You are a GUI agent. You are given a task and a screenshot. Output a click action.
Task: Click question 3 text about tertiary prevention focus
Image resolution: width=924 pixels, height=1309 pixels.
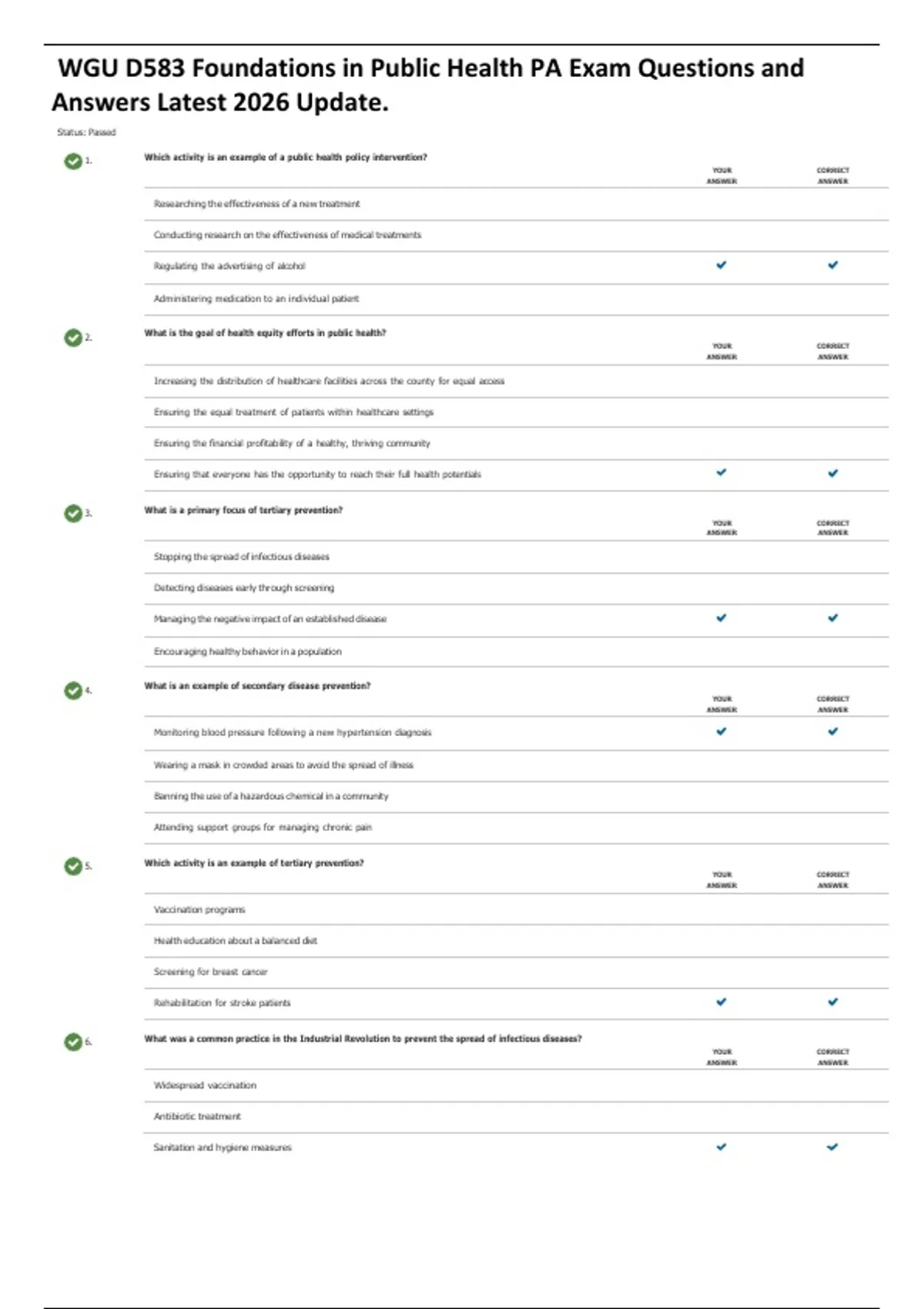(x=243, y=510)
